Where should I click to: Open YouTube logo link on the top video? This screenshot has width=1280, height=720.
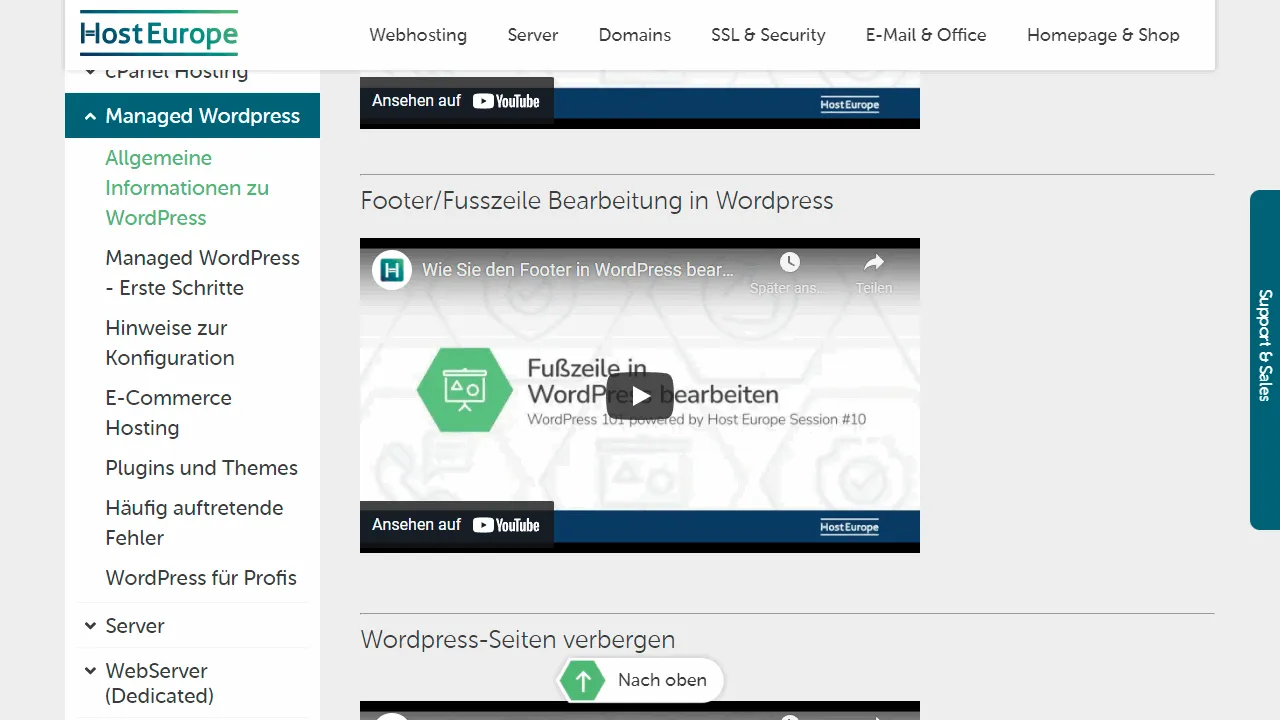point(506,101)
